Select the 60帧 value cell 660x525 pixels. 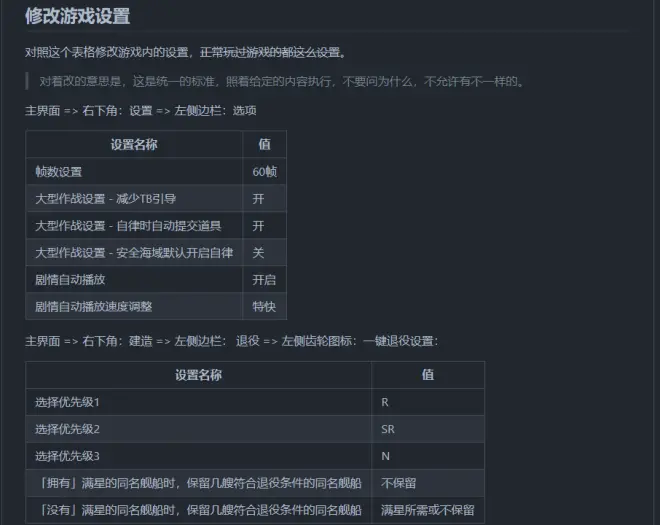[x=264, y=171]
